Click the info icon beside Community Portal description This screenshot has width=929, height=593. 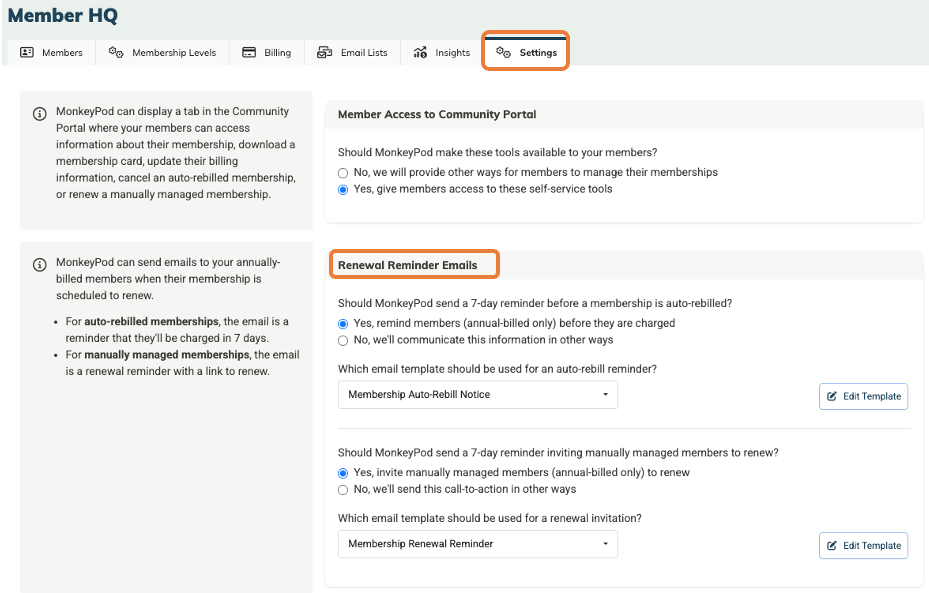[40, 114]
